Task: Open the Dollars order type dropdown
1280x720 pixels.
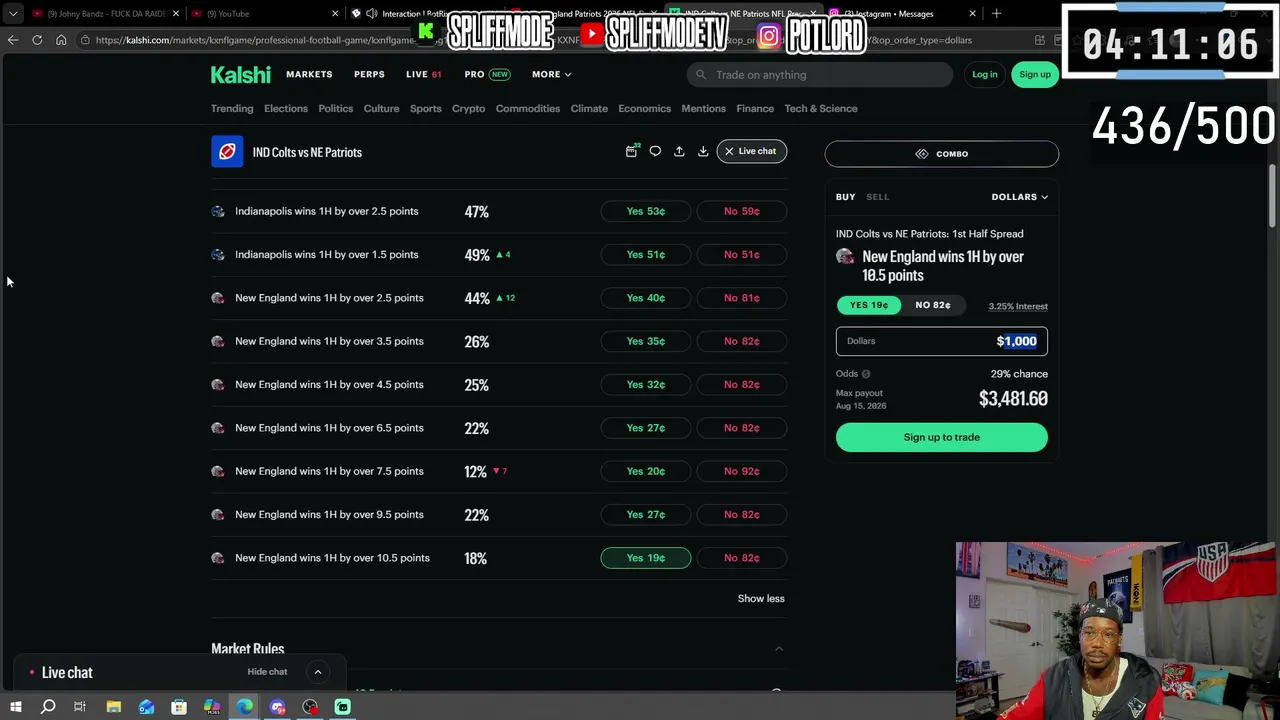Action: click(x=1020, y=197)
